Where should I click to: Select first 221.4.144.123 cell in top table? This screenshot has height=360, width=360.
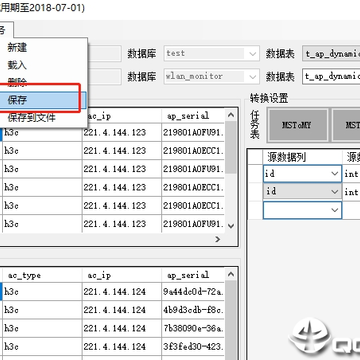coord(115,133)
